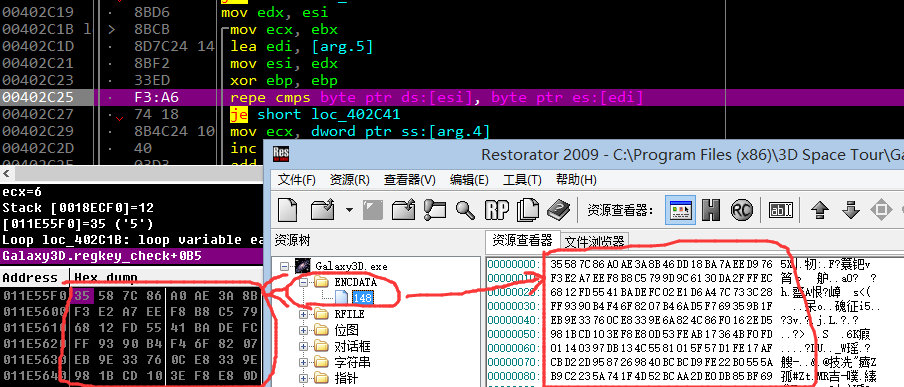The height and width of the screenshot is (387, 904).
Task: Open the 查看器(V) menu
Action: click(409, 179)
